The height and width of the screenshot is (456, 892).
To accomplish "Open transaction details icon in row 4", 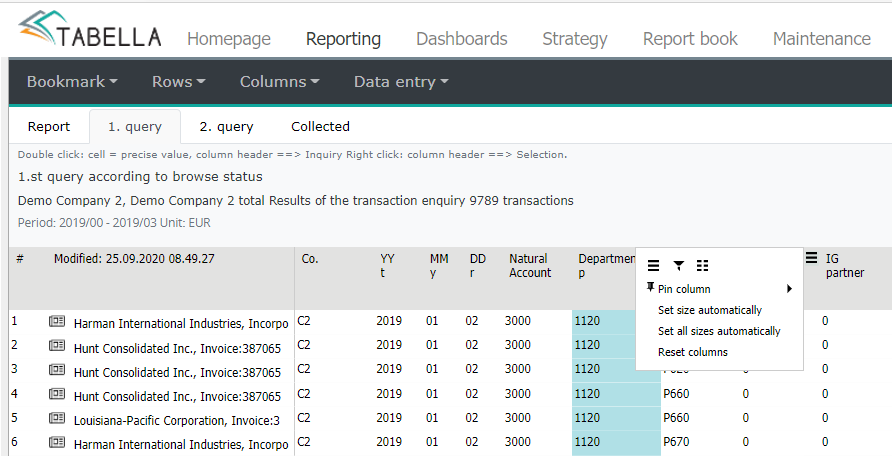I will (57, 393).
